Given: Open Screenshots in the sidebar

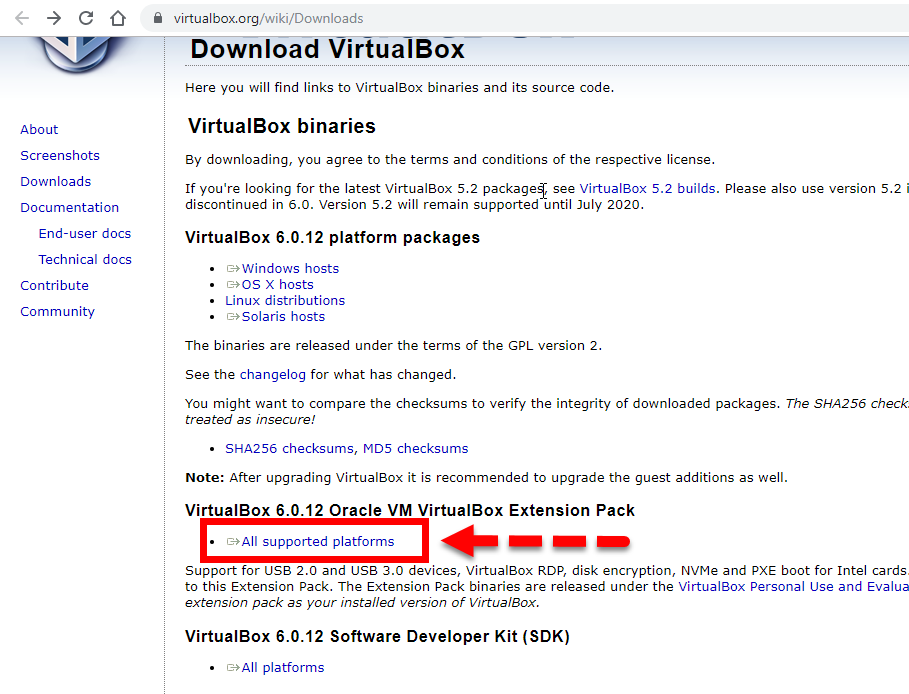Looking at the screenshot, I should point(60,155).
